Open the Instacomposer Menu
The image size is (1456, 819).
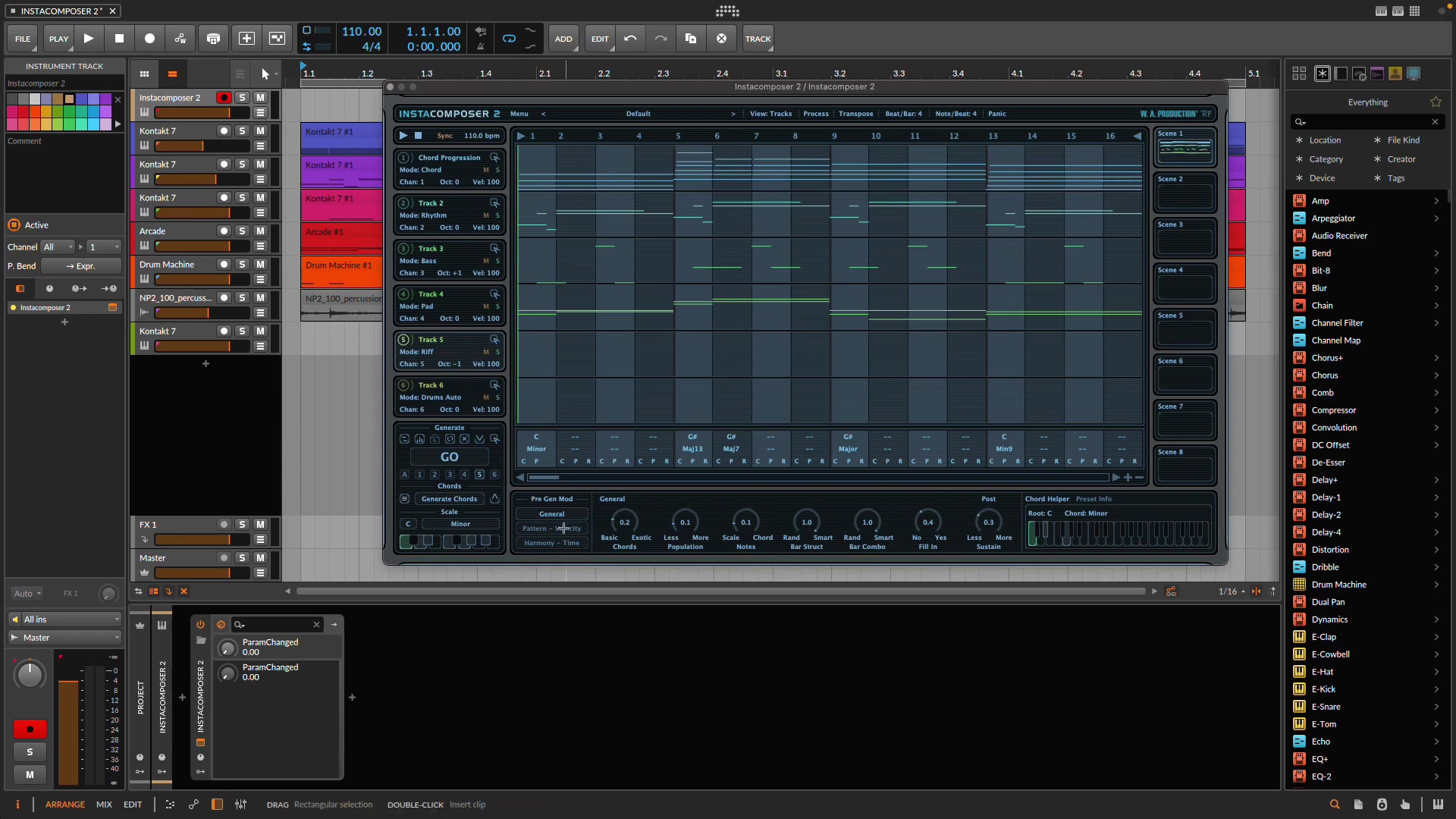coord(519,114)
